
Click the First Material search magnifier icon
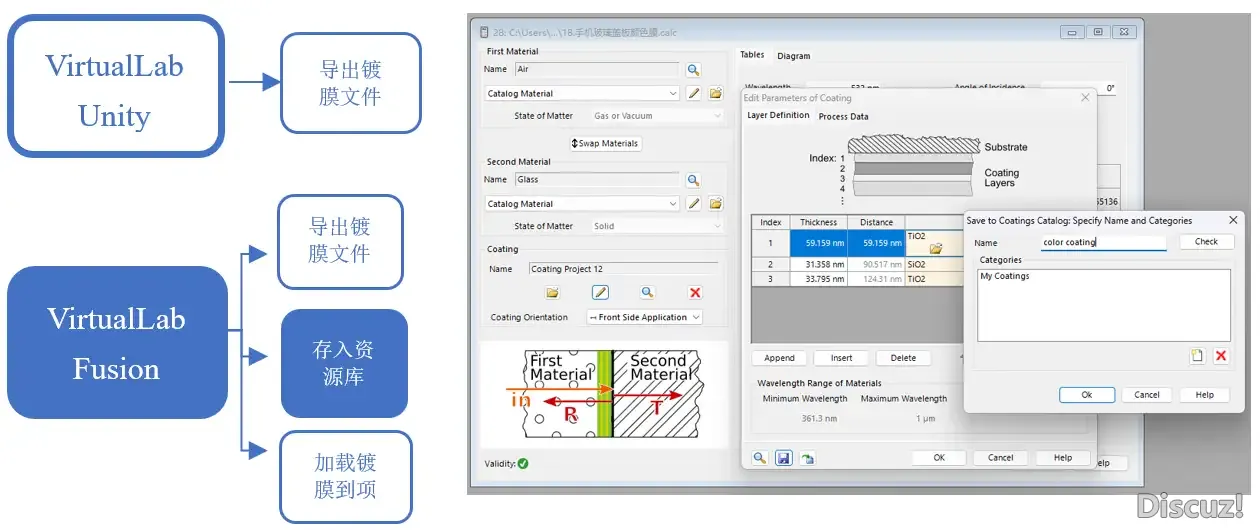pos(693,70)
